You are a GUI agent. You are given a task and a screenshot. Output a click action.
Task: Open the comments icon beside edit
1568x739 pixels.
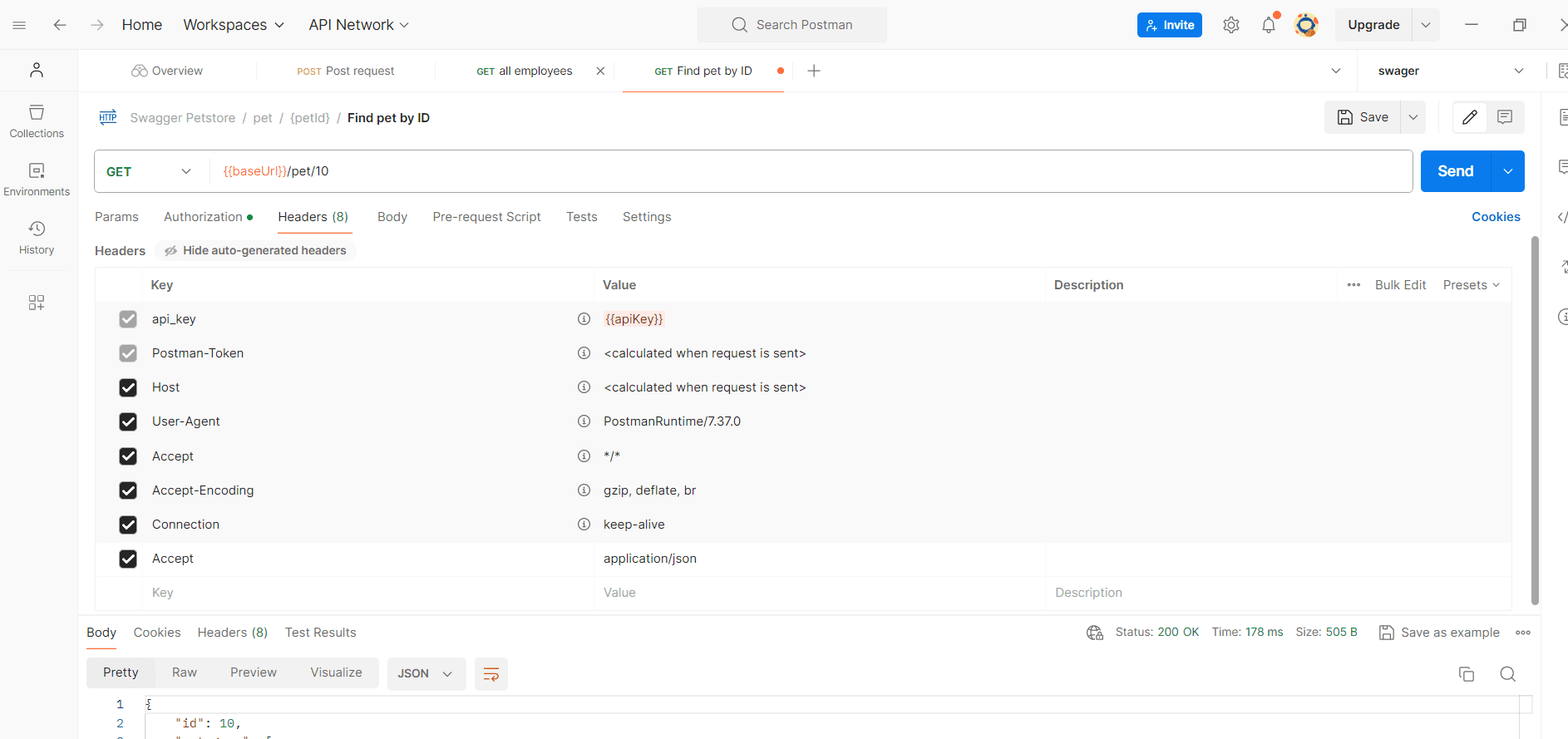pos(1505,117)
